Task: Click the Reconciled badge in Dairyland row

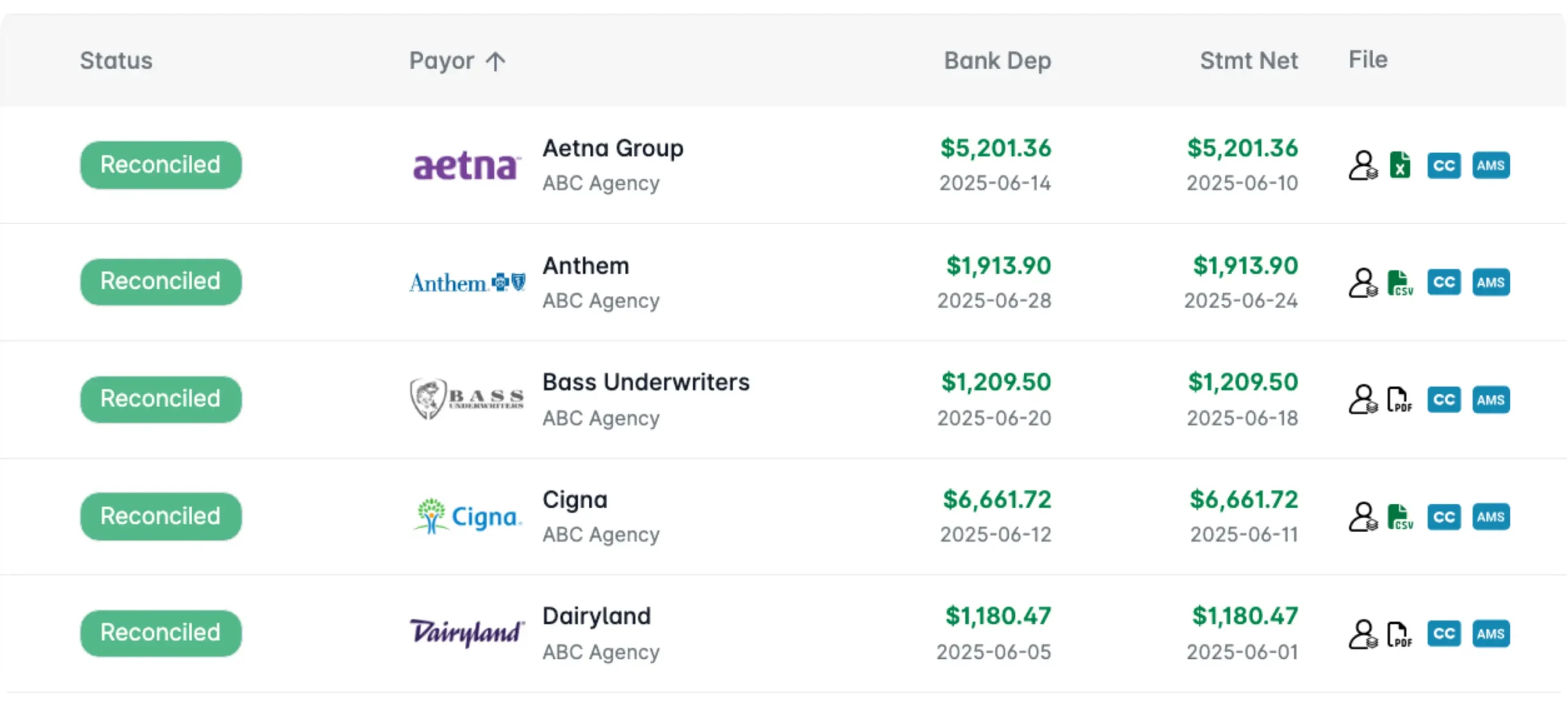Action: tap(160, 633)
